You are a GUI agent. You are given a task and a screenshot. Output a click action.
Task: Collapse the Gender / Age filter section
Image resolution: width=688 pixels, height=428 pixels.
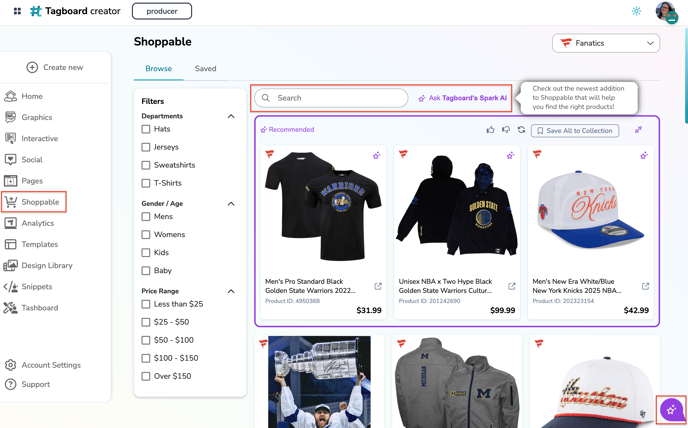pyautogui.click(x=231, y=203)
